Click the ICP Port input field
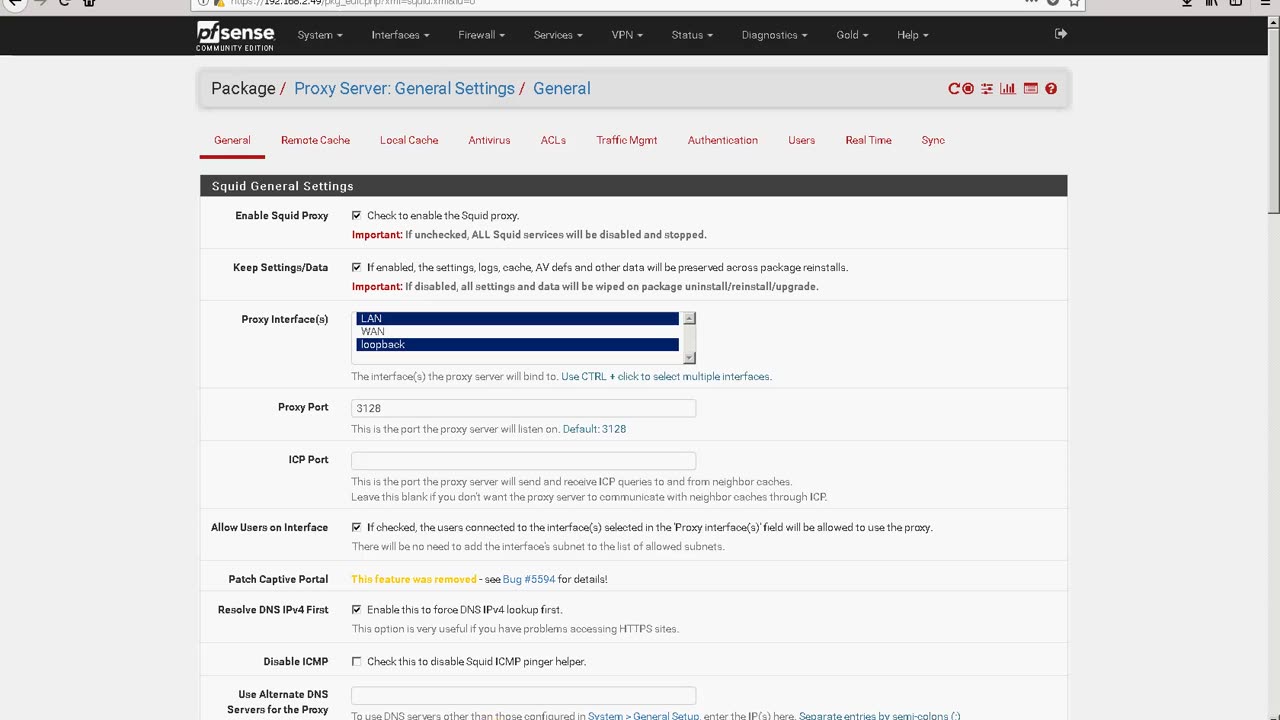 pos(523,460)
